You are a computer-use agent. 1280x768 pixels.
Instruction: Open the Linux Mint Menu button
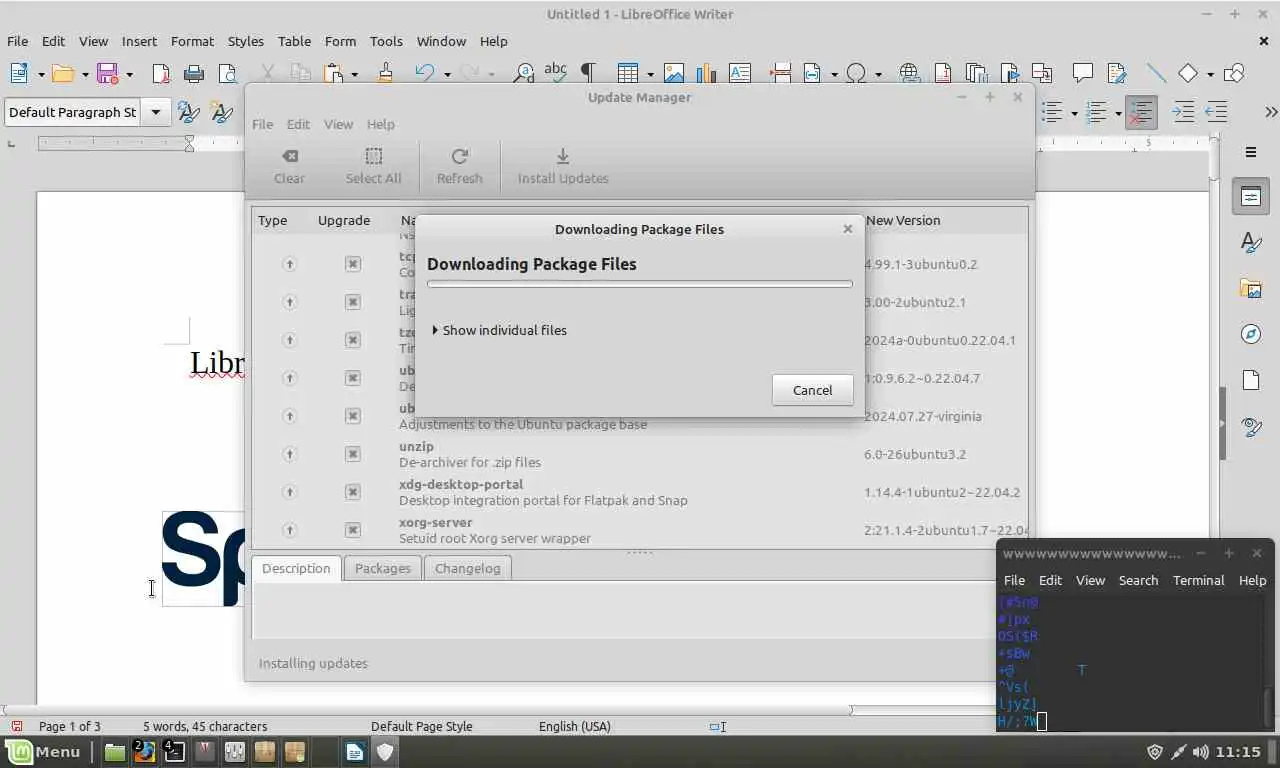coord(44,751)
